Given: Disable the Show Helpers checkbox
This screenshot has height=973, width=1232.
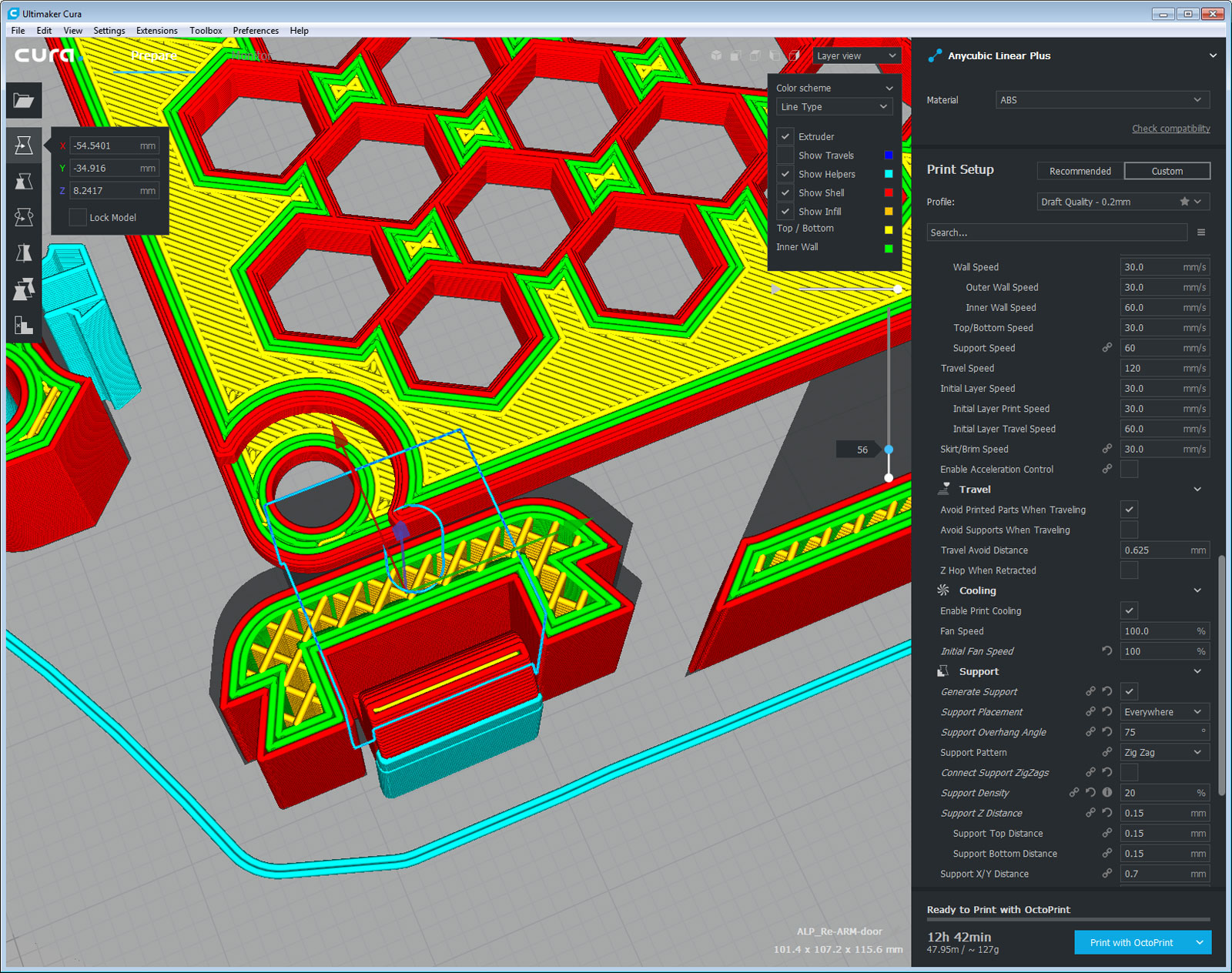Looking at the screenshot, I should 785,174.
